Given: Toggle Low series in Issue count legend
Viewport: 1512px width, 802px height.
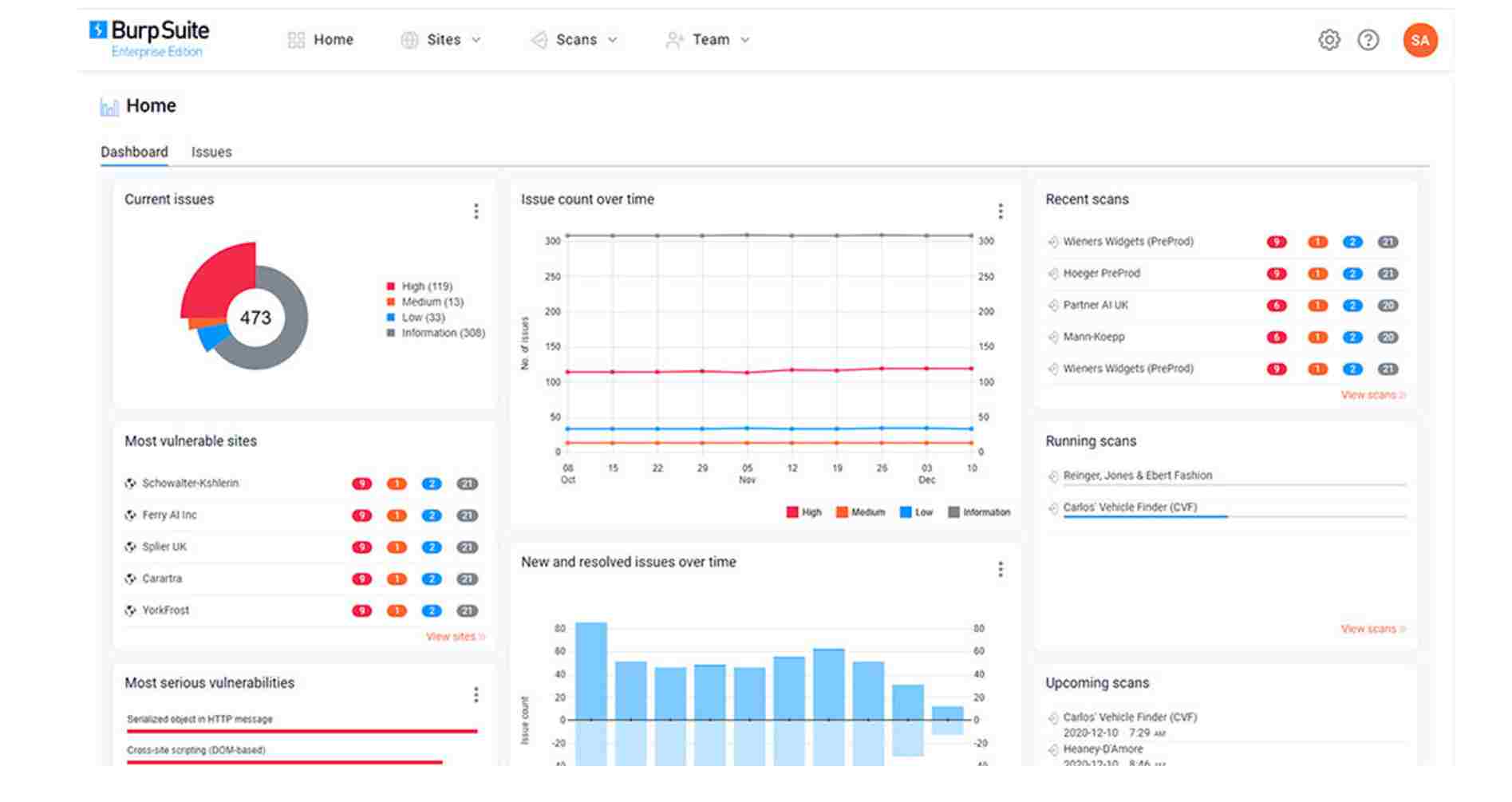Looking at the screenshot, I should pos(916,512).
